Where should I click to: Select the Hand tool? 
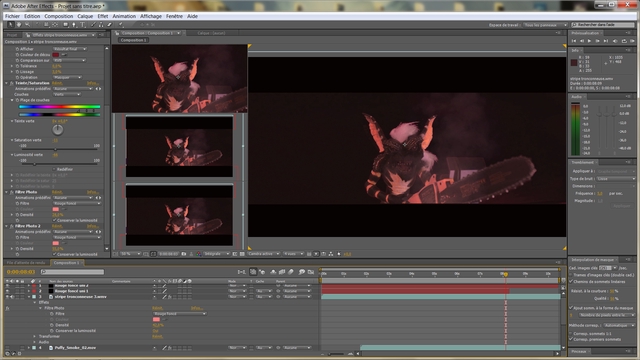click(x=19, y=24)
